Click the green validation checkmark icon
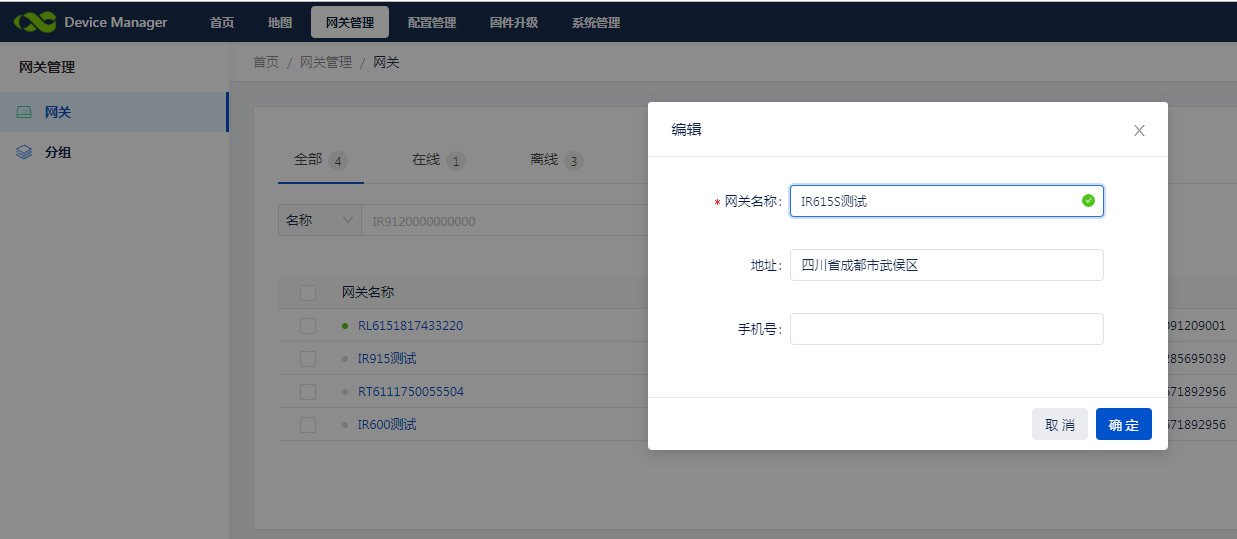This screenshot has width=1237, height=539. [x=1088, y=201]
